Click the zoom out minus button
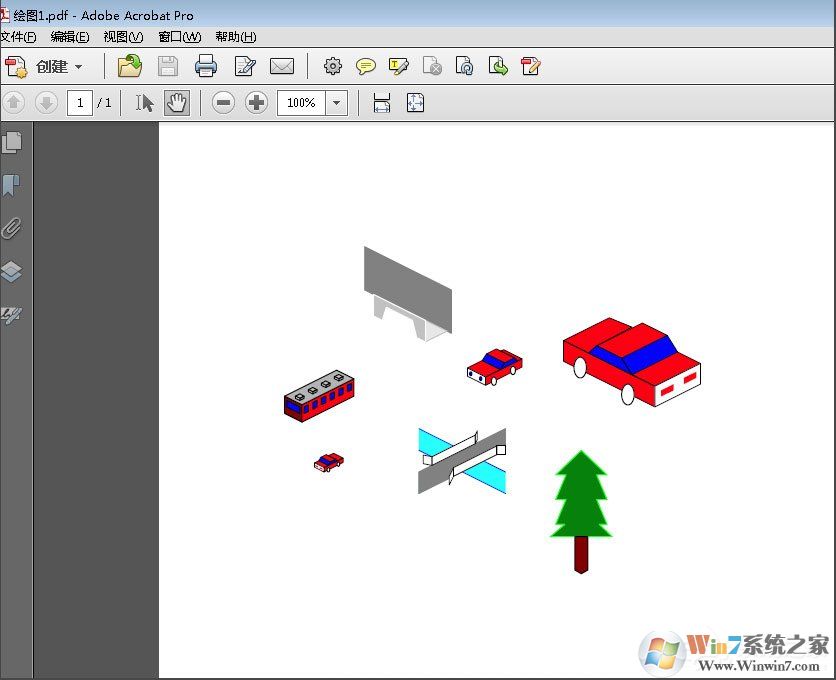This screenshot has height=680, width=836. coord(223,103)
